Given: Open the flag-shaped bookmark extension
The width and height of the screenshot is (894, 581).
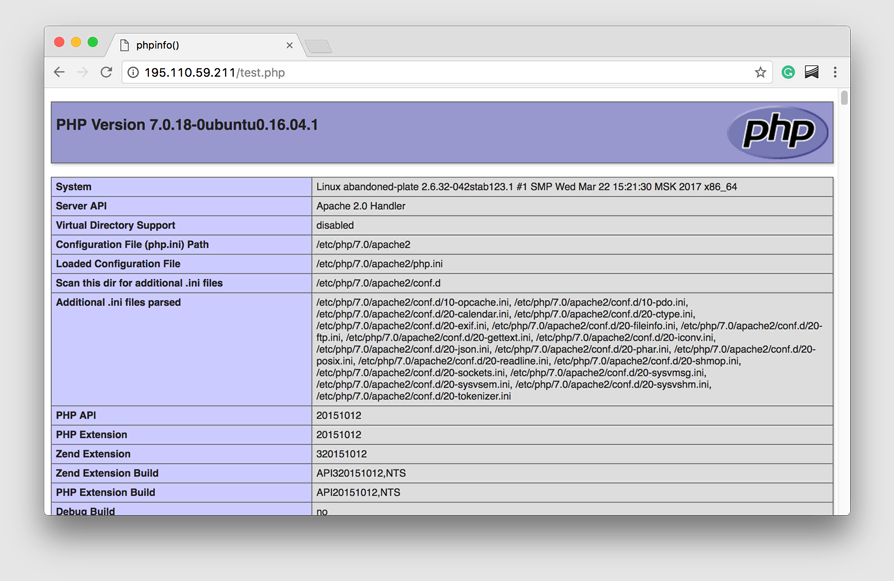Looking at the screenshot, I should [812, 72].
